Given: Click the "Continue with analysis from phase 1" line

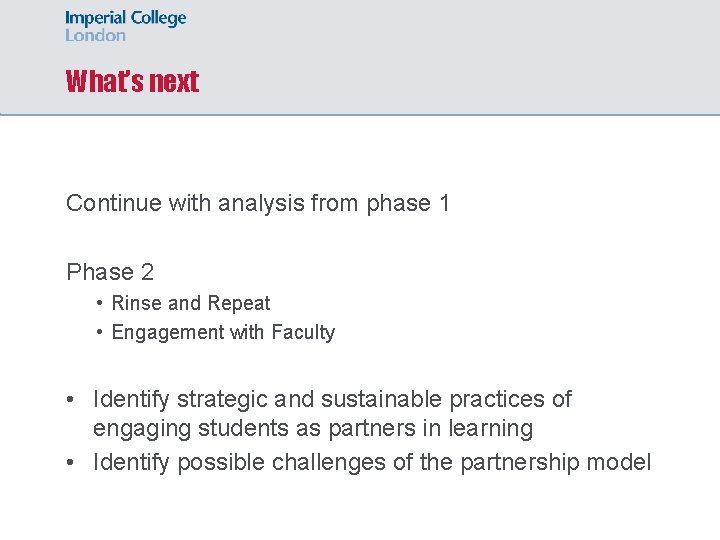Looking at the screenshot, I should point(258,204).
